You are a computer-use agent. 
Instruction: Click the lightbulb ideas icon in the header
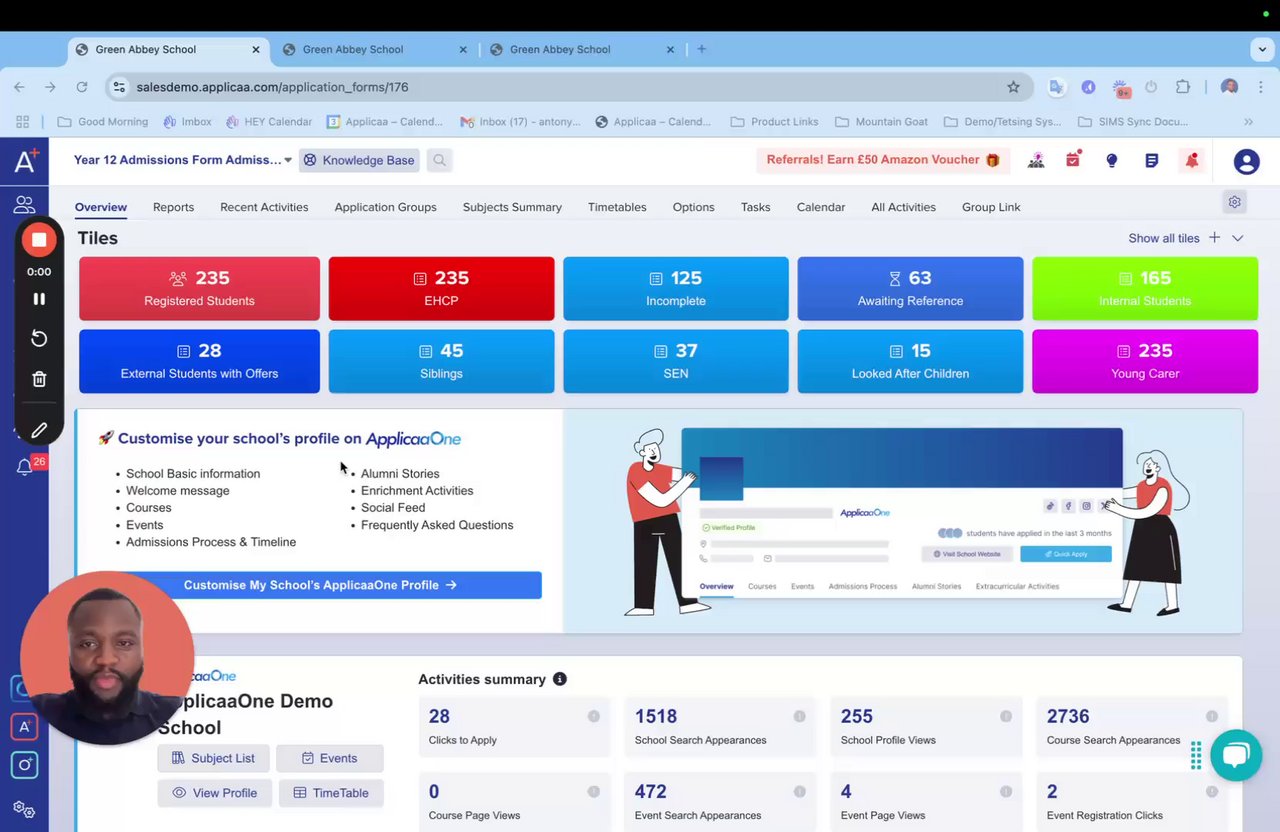tap(1111, 160)
